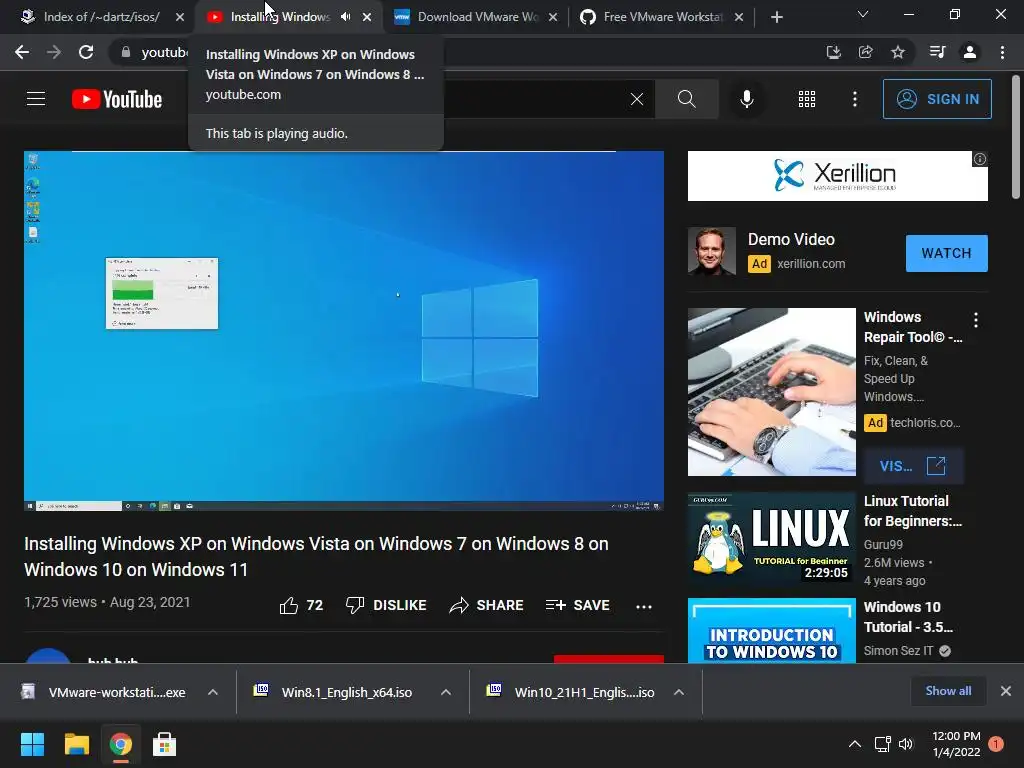Viewport: 1024px width, 768px height.
Task: Open YouTube settings three-dot menu
Action: tap(855, 99)
